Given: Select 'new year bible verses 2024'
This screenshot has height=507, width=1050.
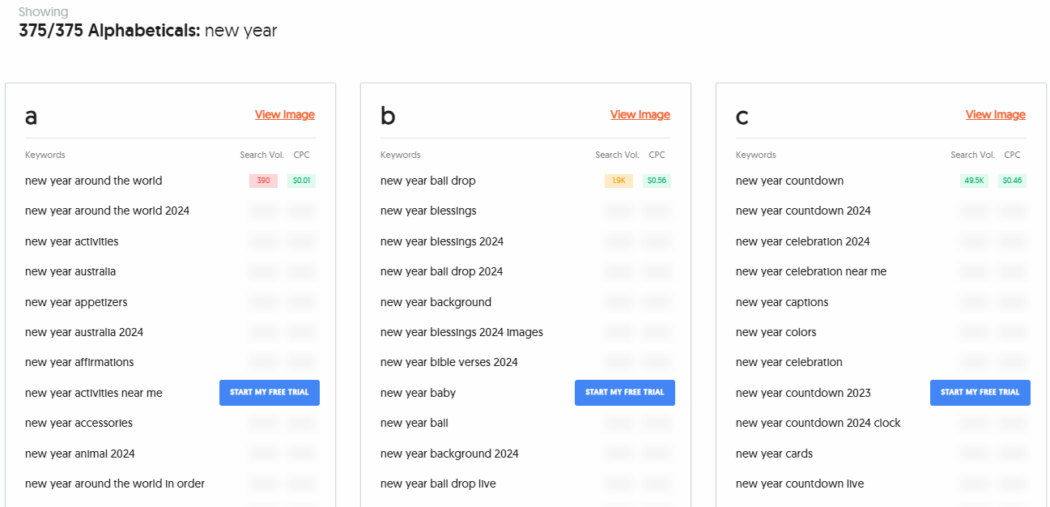Looking at the screenshot, I should [x=449, y=362].
